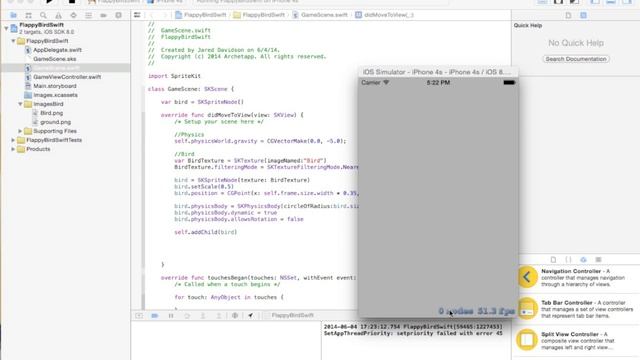The height and width of the screenshot is (360, 640).
Task: Collapse the FlappyBirdSwift project root
Action: point(6,28)
